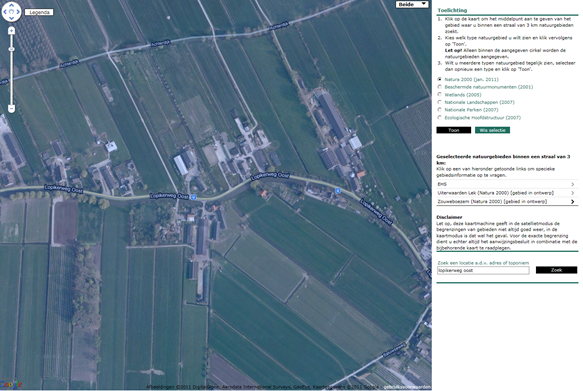Pan the map right with the arrow control
Screen dimensions: 583x391
[18, 12]
